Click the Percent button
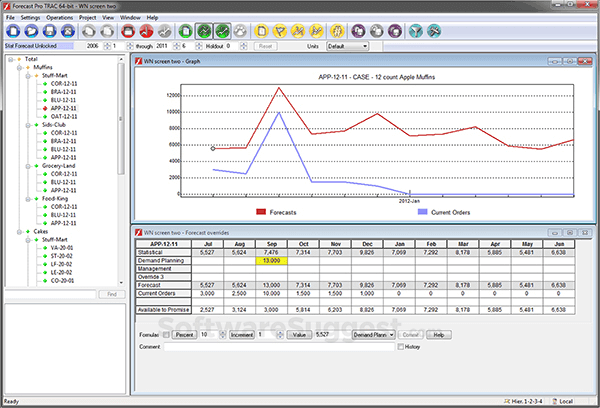600x408 pixels. coord(185,337)
